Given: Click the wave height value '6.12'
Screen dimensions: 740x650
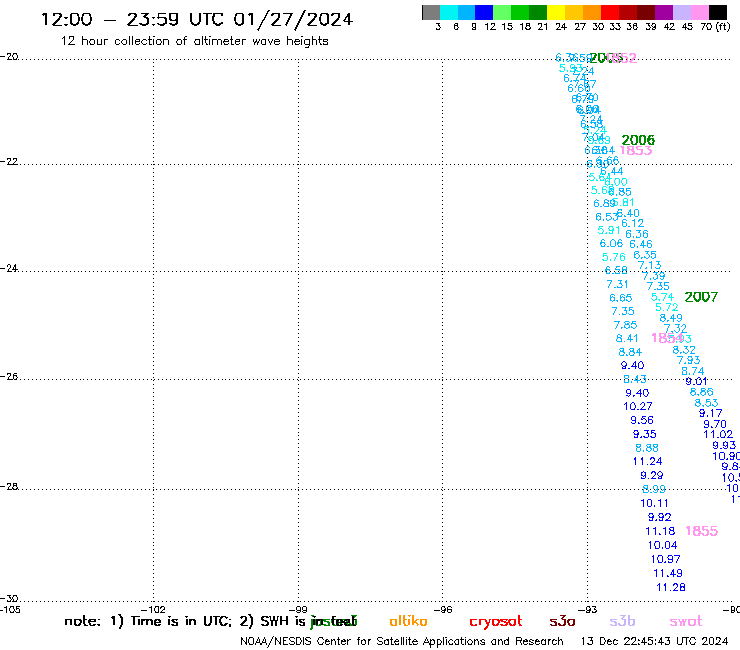Looking at the screenshot, I should pyautogui.click(x=632, y=223).
